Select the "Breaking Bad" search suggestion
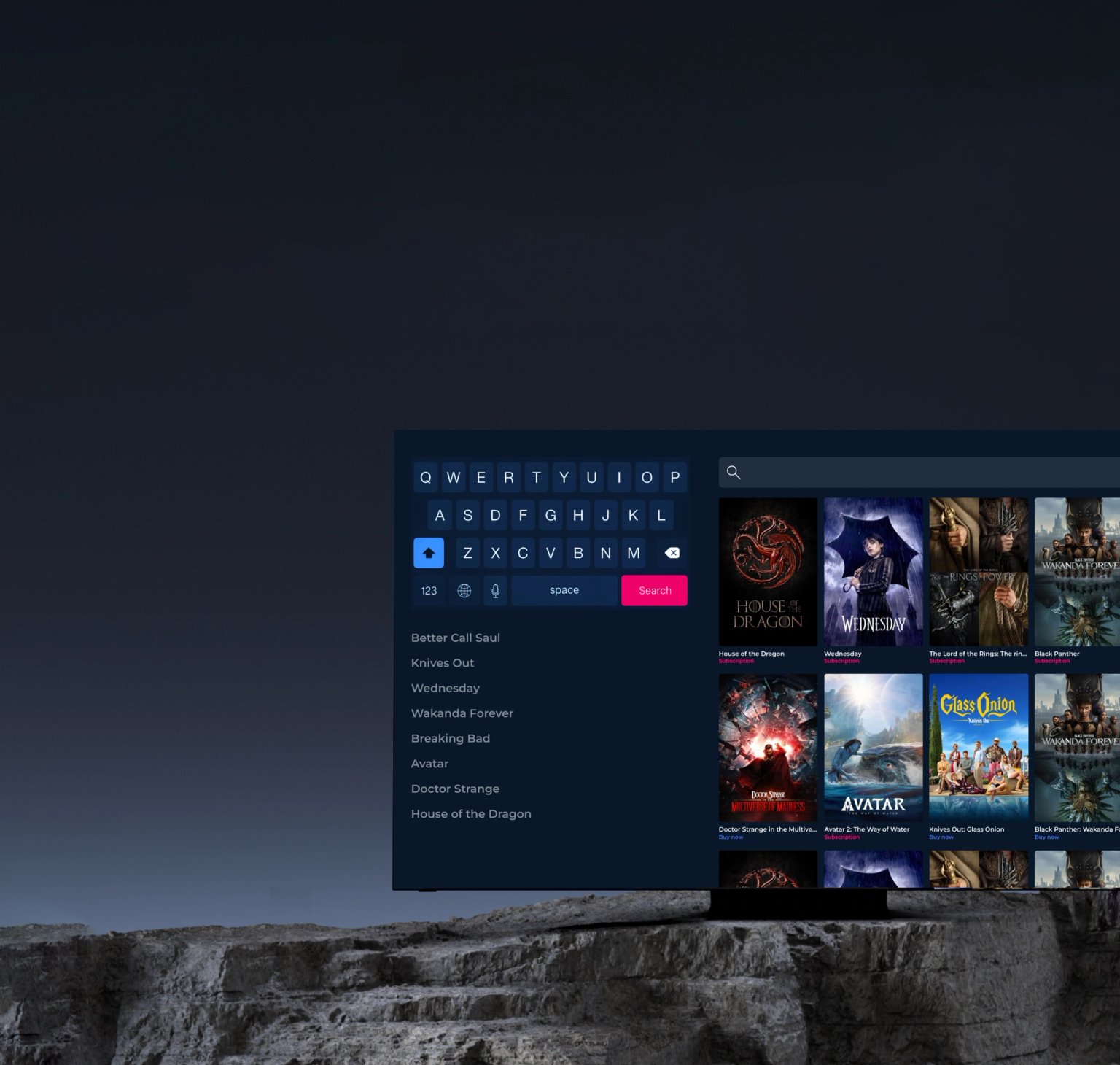The height and width of the screenshot is (1065, 1120). (x=450, y=738)
